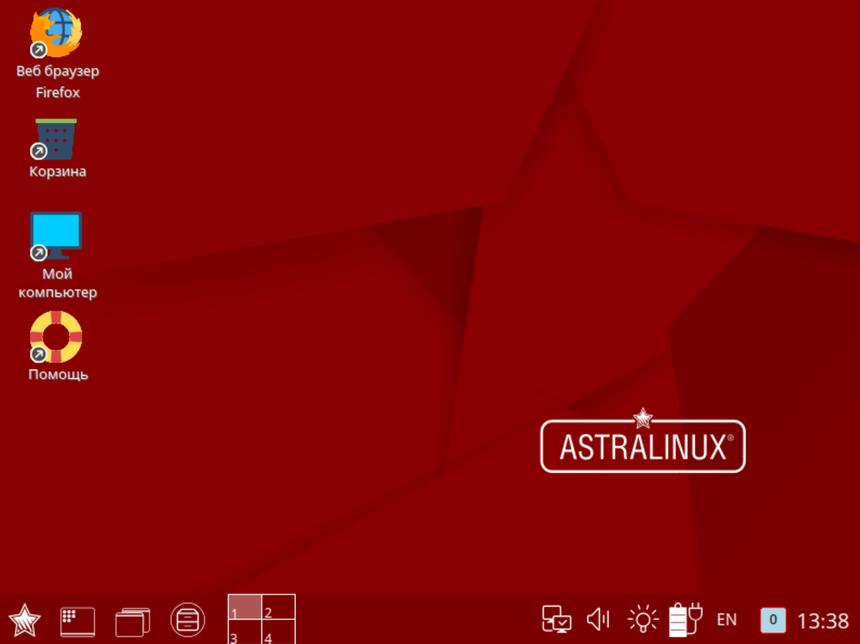The height and width of the screenshot is (644, 860).
Task: Click the battery power tray icon
Action: pos(682,618)
